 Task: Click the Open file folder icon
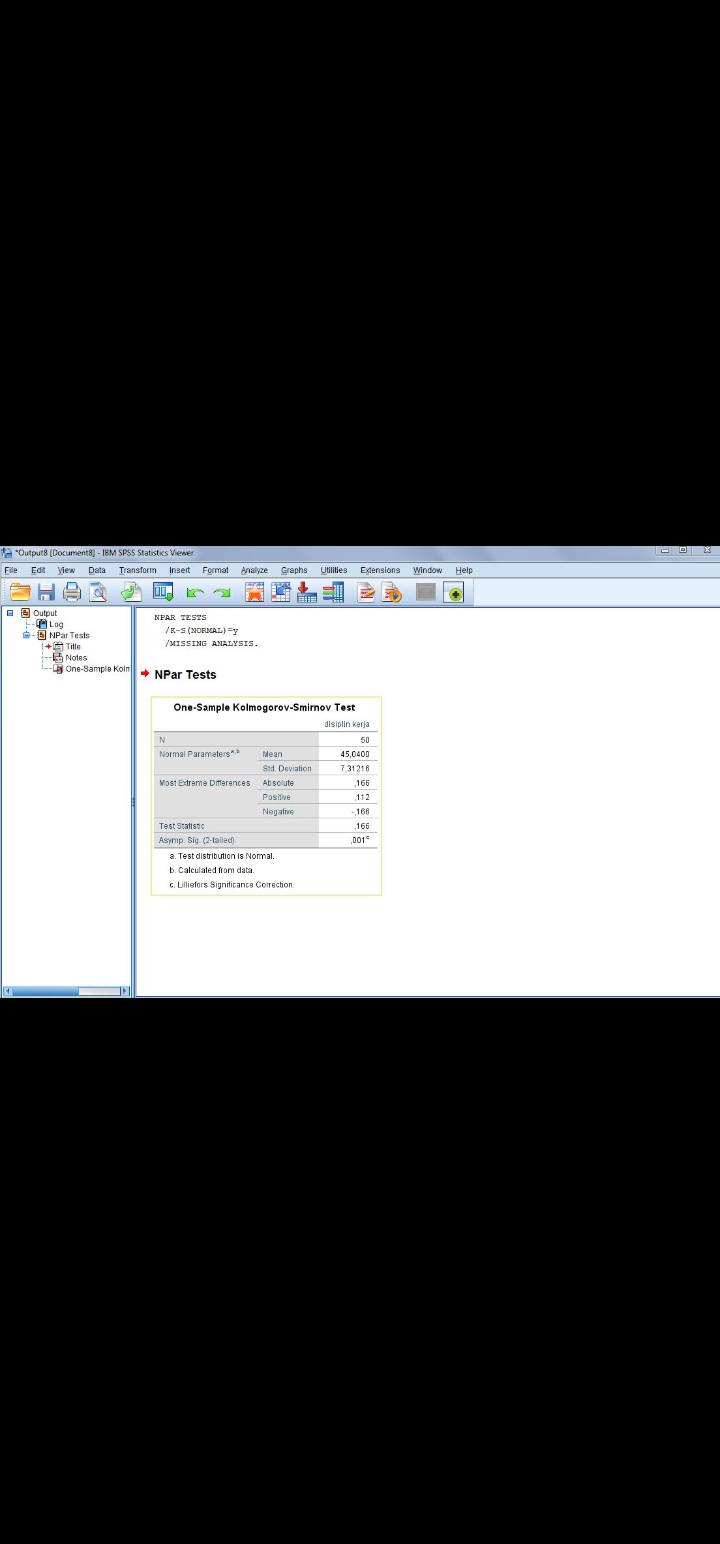click(x=20, y=593)
